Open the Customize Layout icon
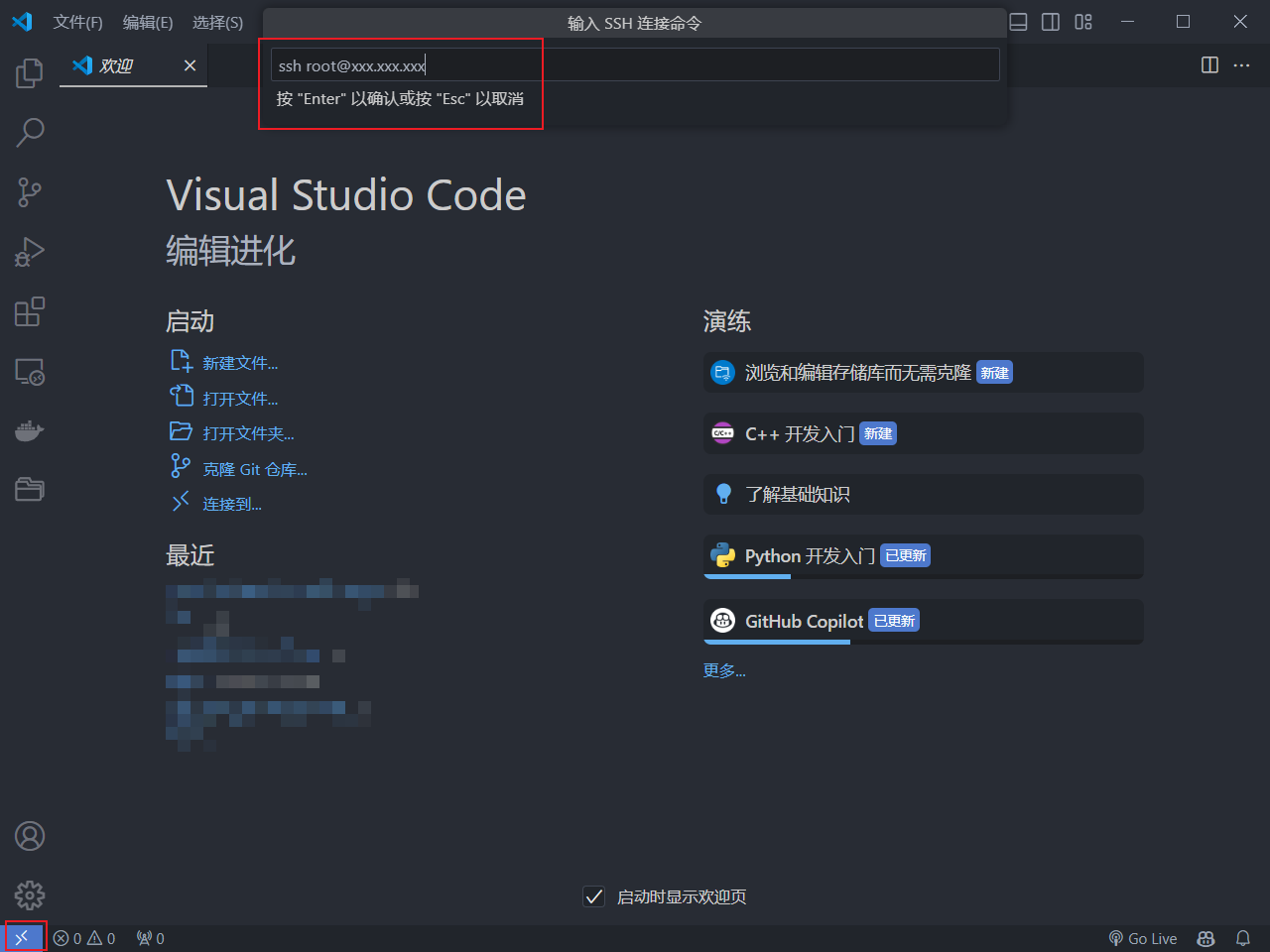 coord(1083,22)
